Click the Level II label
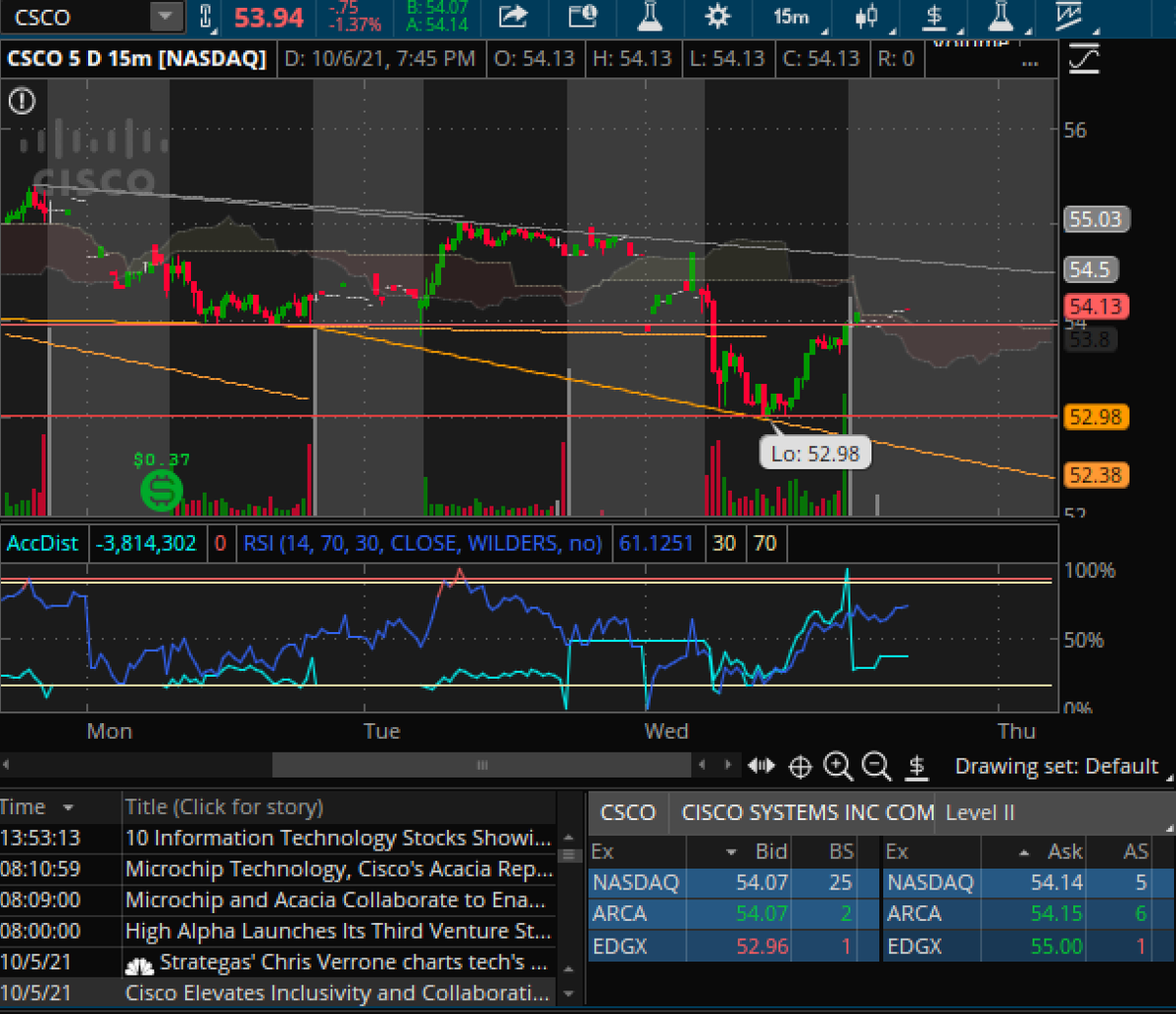This screenshot has height=1014, width=1176. pyautogui.click(x=980, y=812)
